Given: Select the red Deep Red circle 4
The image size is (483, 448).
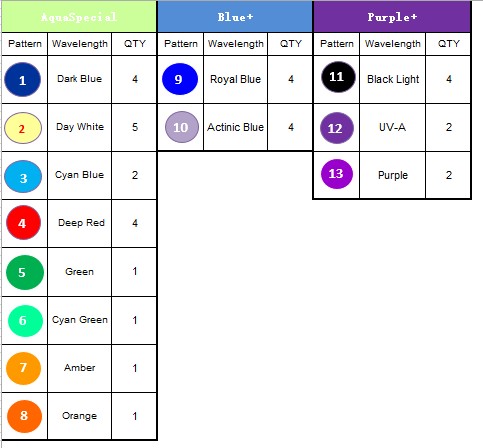Looking at the screenshot, I should [x=23, y=223].
